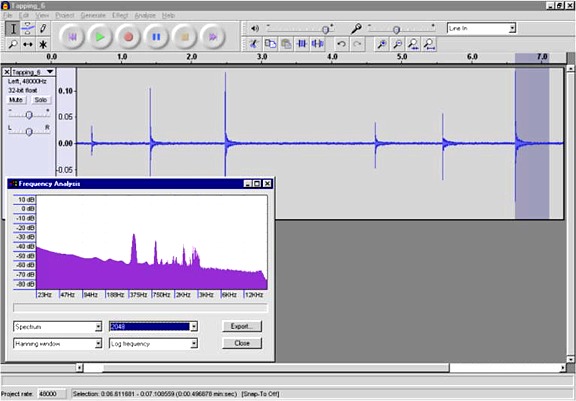
Task: Click the Undo arrow icon
Action: click(x=341, y=44)
